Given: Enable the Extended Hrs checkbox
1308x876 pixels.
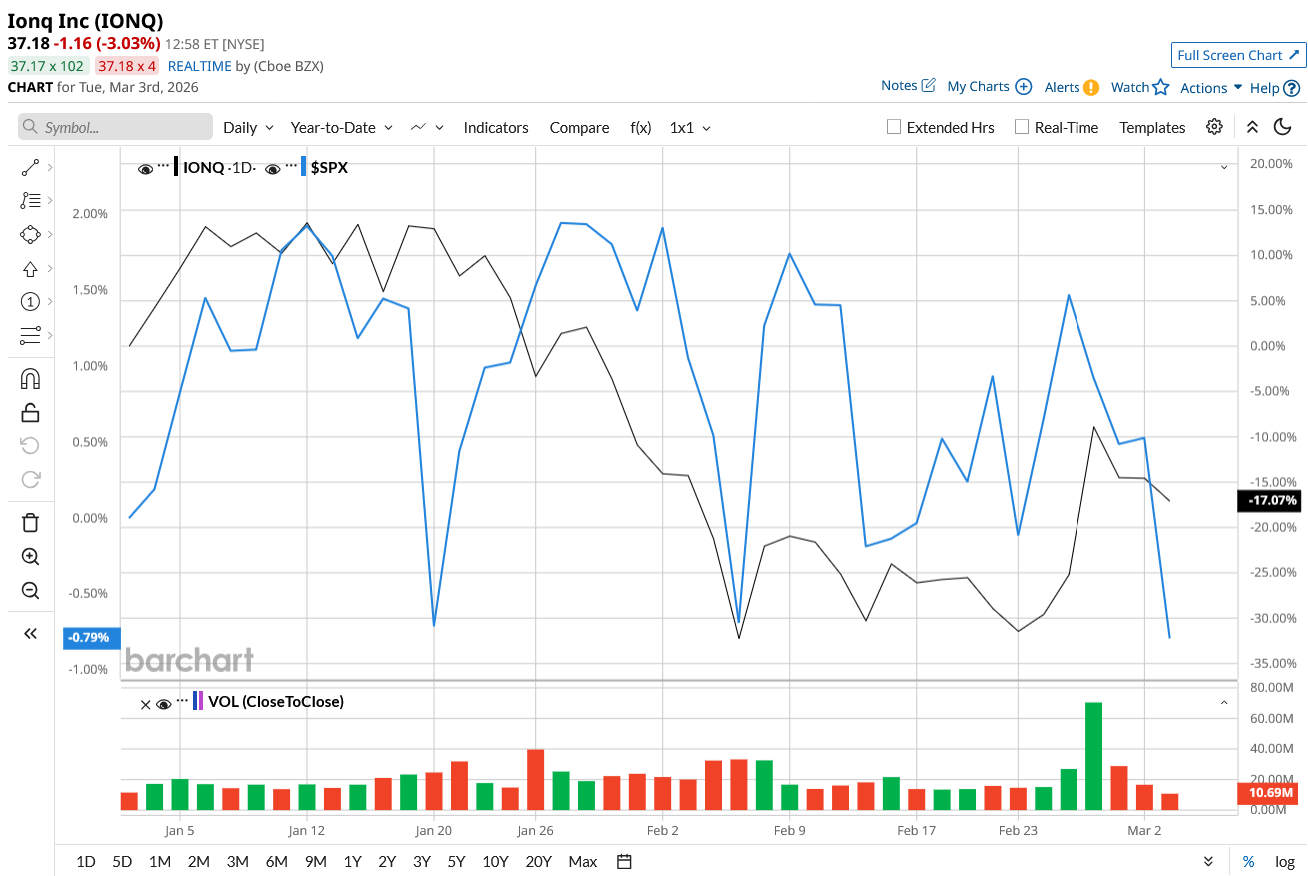Looking at the screenshot, I should [894, 127].
